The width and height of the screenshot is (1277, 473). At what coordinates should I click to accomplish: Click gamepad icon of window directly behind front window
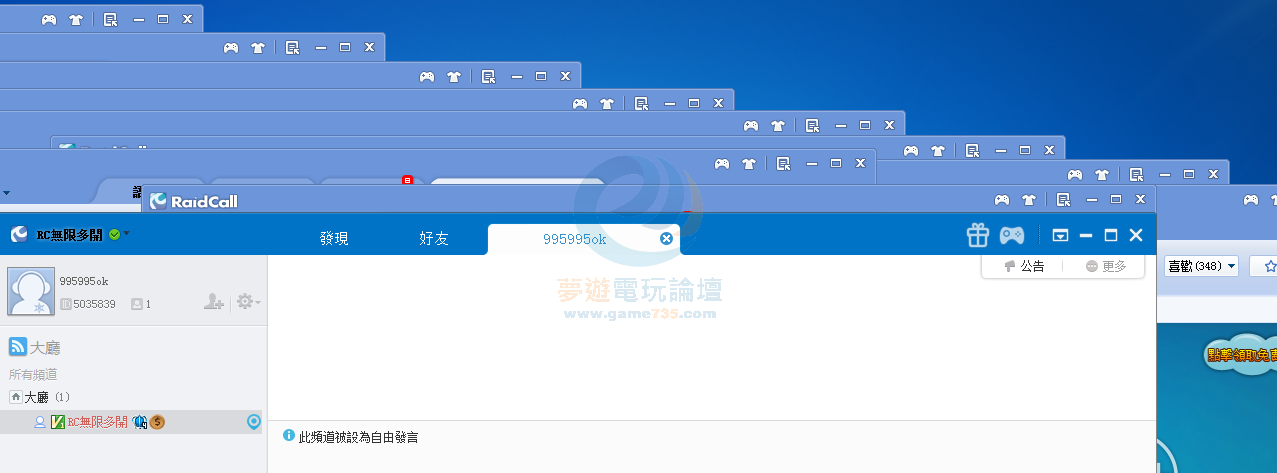(x=1003, y=199)
